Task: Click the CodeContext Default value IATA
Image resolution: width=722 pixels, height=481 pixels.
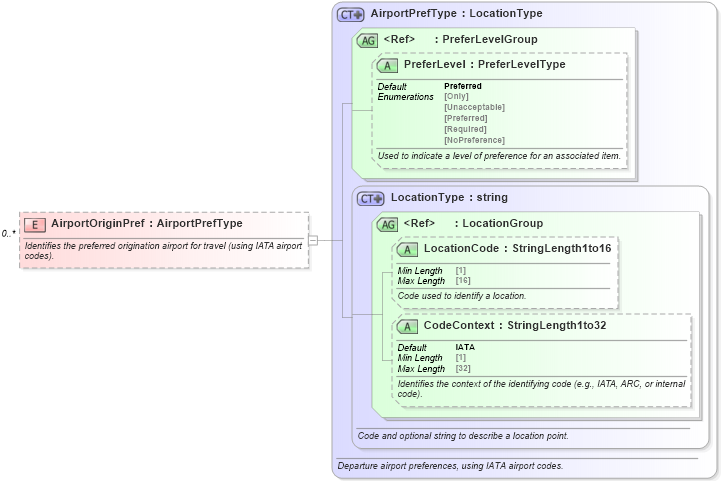Action: 465,347
